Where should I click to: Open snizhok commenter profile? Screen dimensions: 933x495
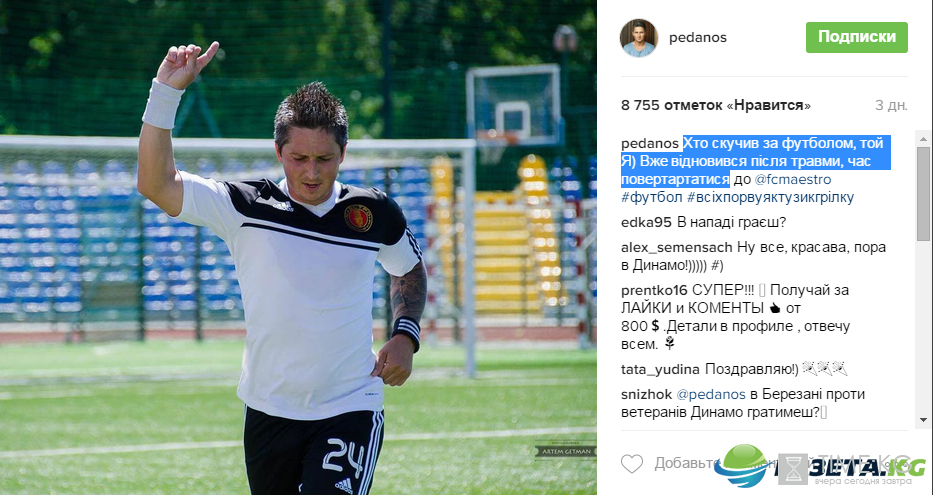(647, 394)
